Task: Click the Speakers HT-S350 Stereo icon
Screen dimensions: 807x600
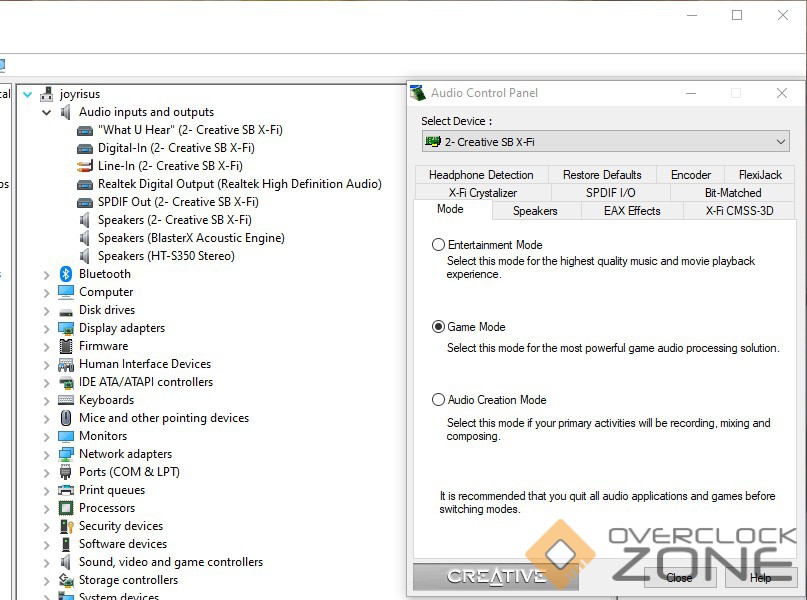Action: pyautogui.click(x=85, y=256)
